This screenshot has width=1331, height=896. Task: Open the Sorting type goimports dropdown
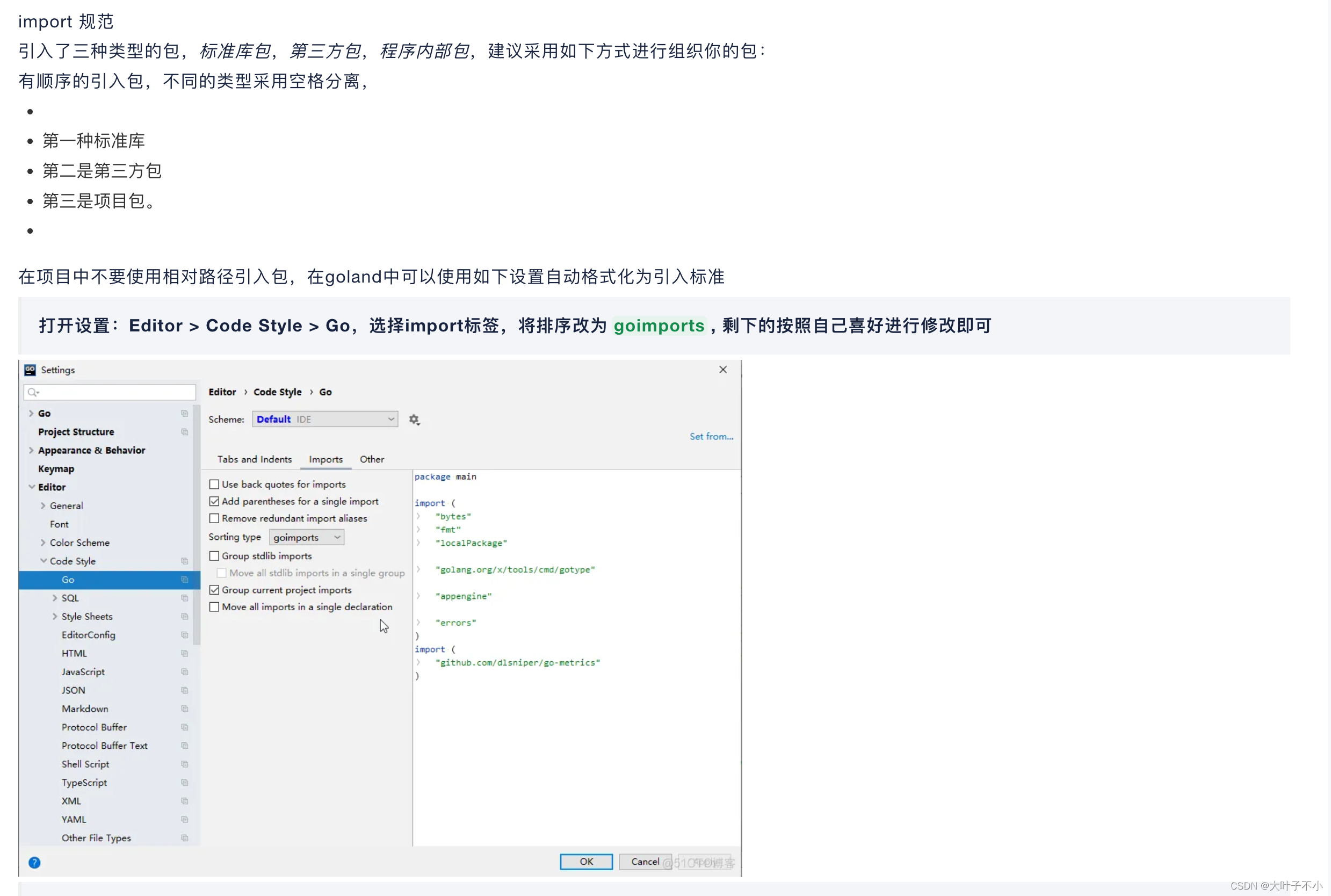click(x=307, y=537)
